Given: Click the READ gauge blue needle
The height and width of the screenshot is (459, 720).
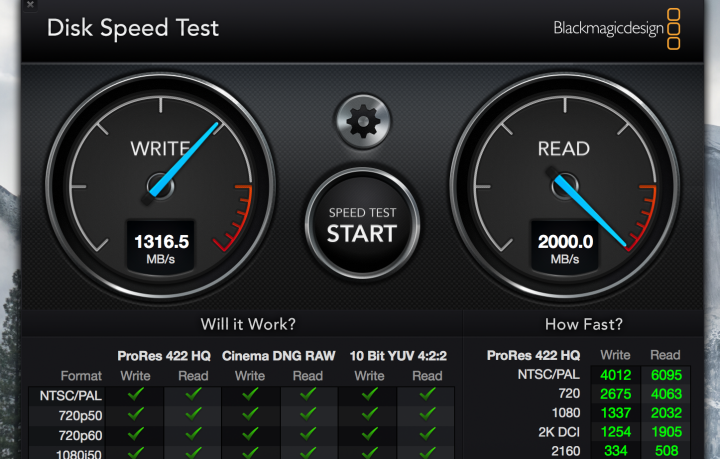Looking at the screenshot, I should (589, 211).
